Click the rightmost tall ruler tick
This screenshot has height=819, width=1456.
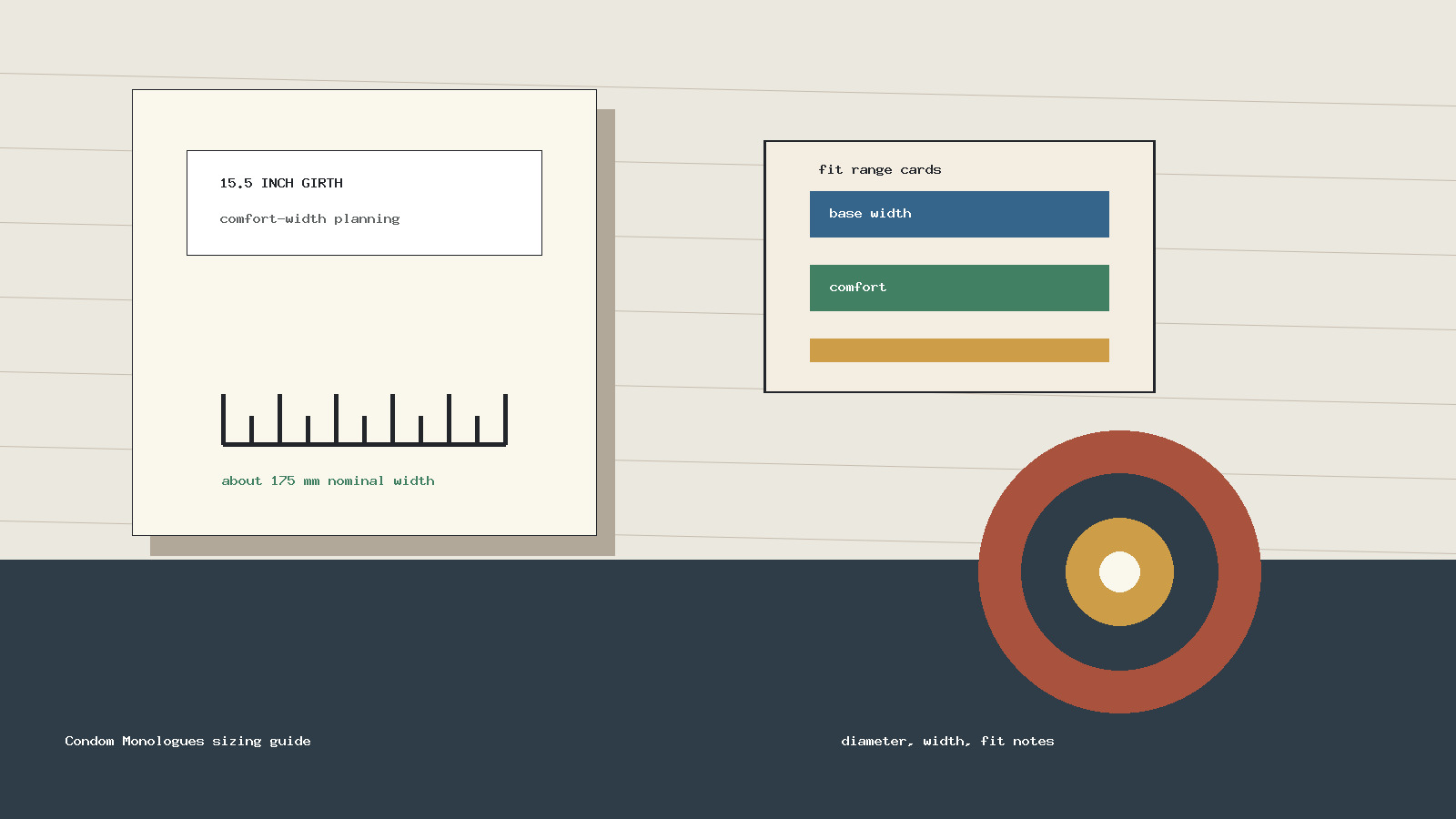coord(505,419)
